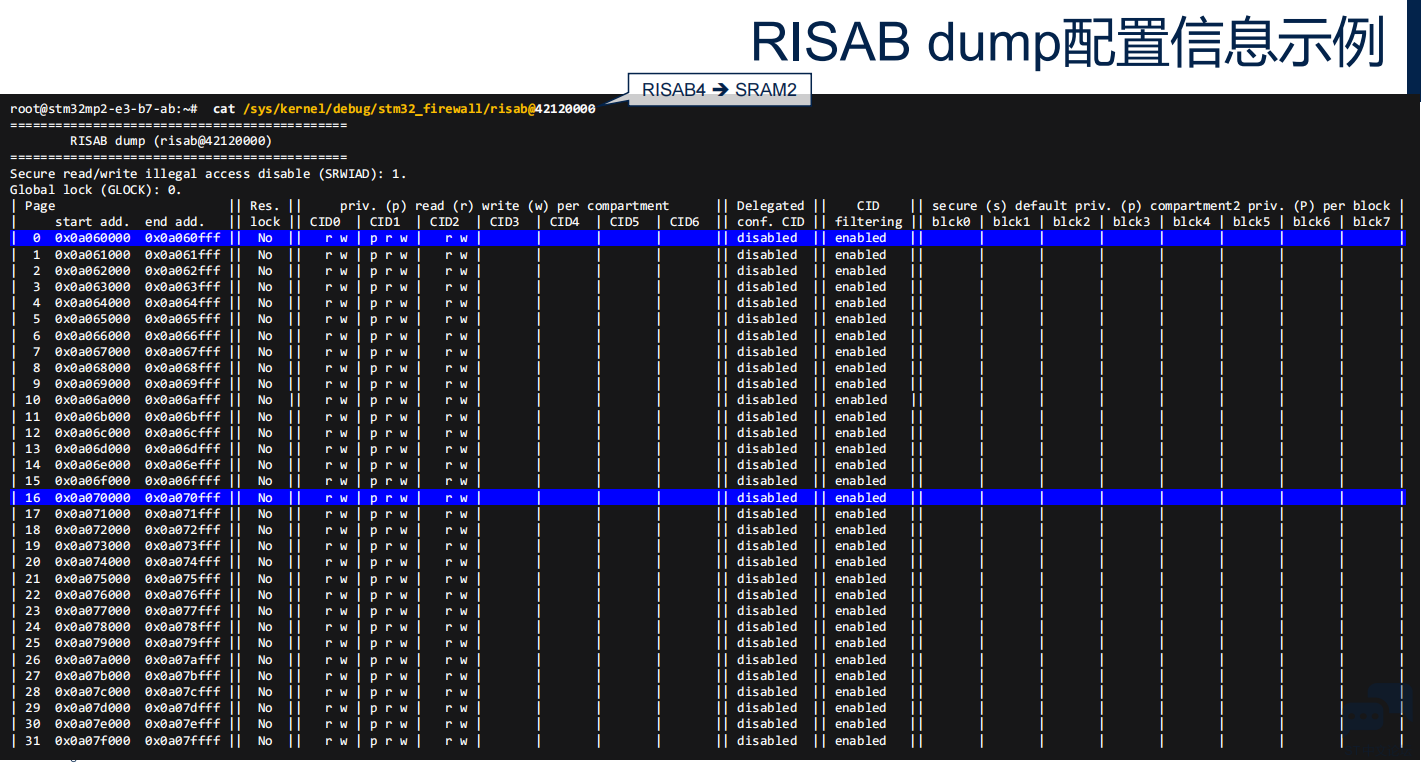This screenshot has width=1421, height=766.
Task: Click the slide title RISAB dump配置信息示例
Action: [x=1067, y=42]
